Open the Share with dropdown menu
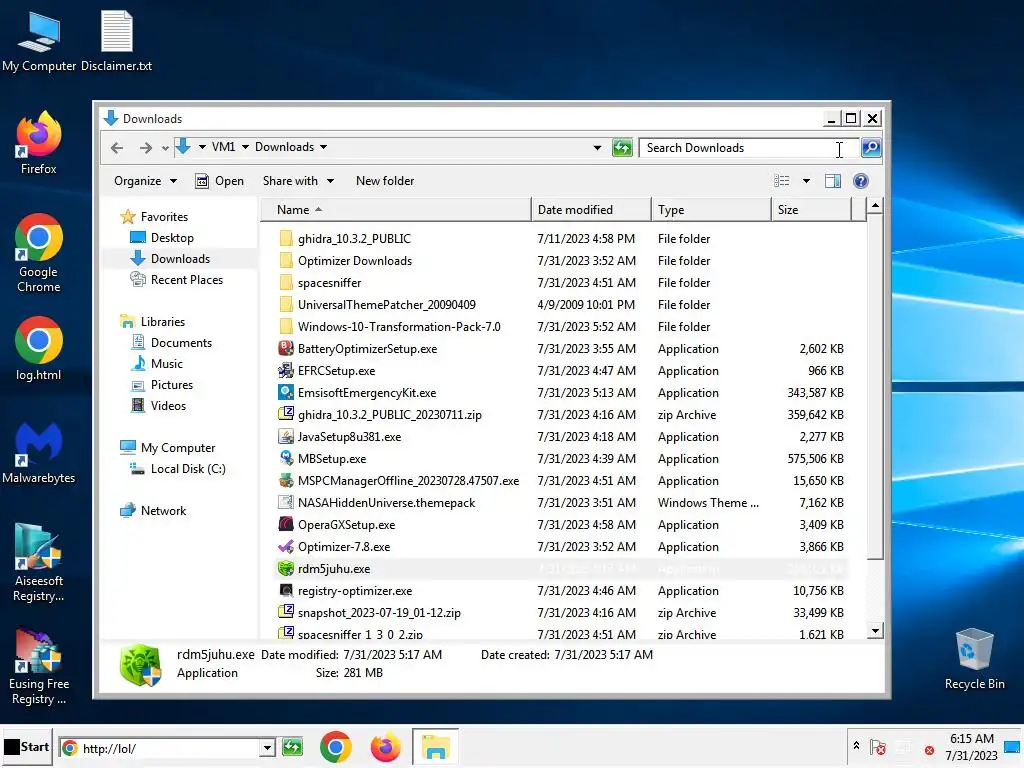 (298, 181)
